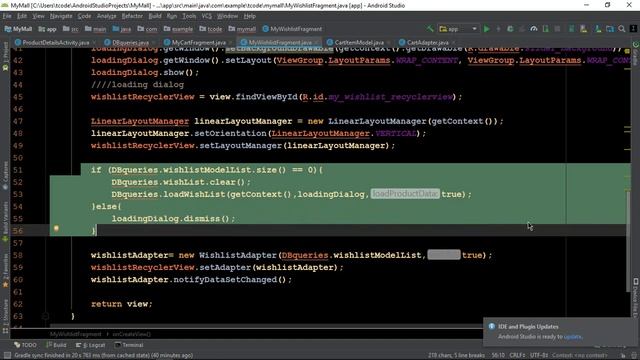640x360 pixels.
Task: Click the Stop run toolbar icon
Action: point(557,29)
